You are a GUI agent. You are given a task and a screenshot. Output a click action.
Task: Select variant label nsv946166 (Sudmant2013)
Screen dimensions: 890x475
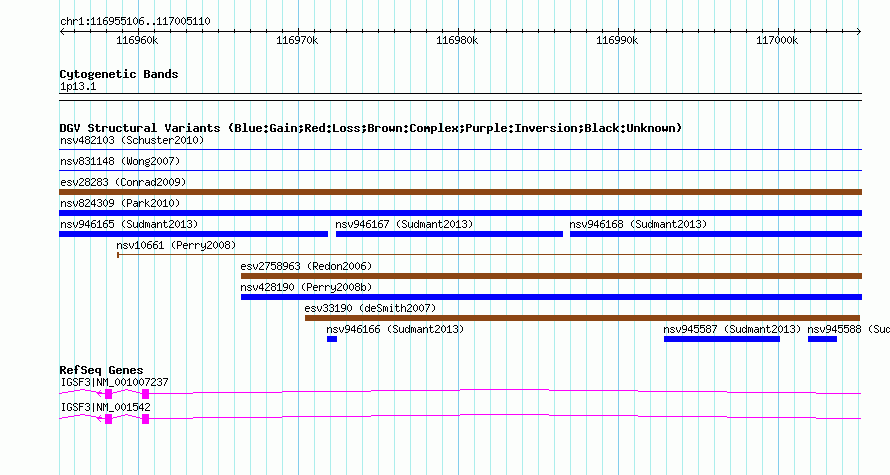395,329
